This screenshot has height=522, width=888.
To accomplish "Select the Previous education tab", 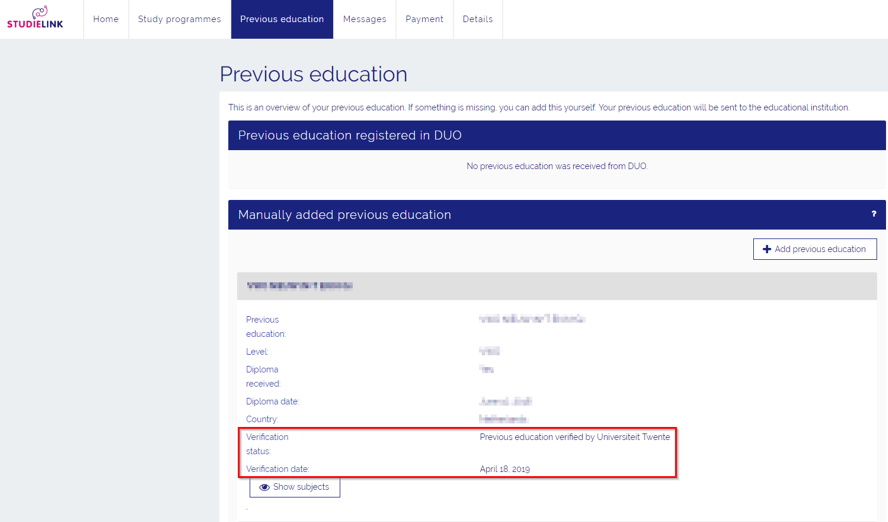I will 282,19.
